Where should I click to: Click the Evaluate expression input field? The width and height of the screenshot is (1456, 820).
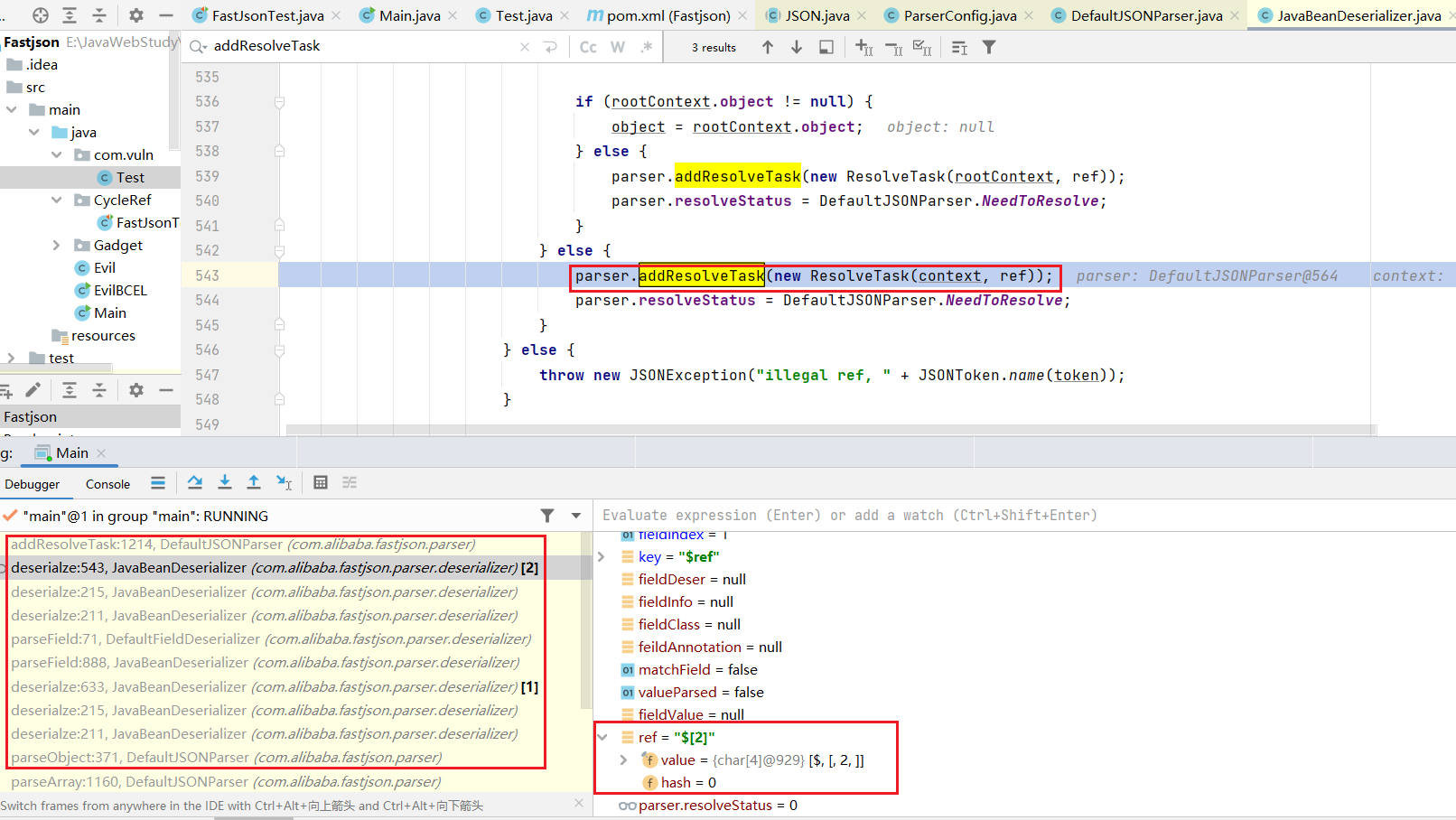(1024, 515)
